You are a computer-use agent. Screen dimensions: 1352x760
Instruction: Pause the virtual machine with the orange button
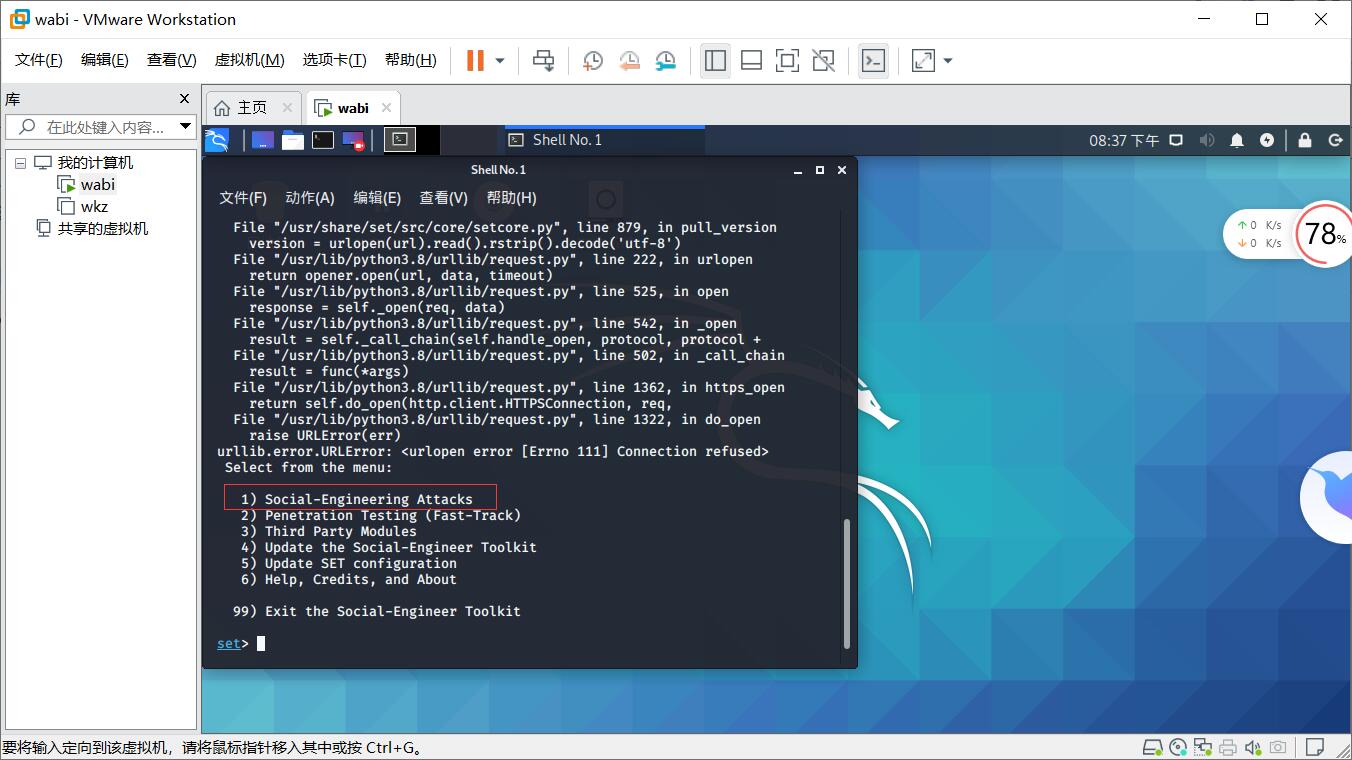(475, 61)
